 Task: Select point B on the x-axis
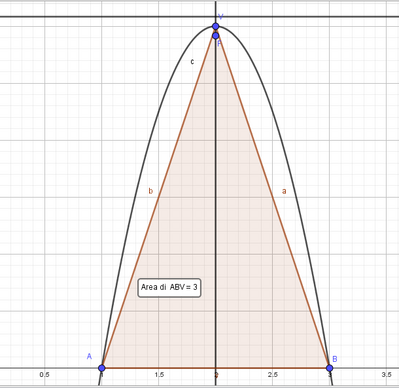(x=330, y=368)
